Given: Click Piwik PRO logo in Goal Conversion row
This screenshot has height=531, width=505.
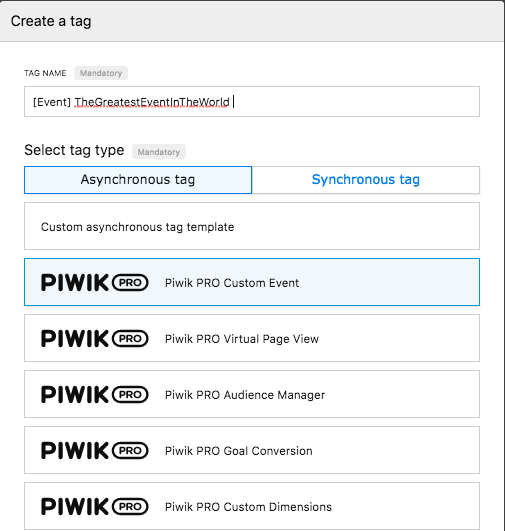Looking at the screenshot, I should coord(94,450).
